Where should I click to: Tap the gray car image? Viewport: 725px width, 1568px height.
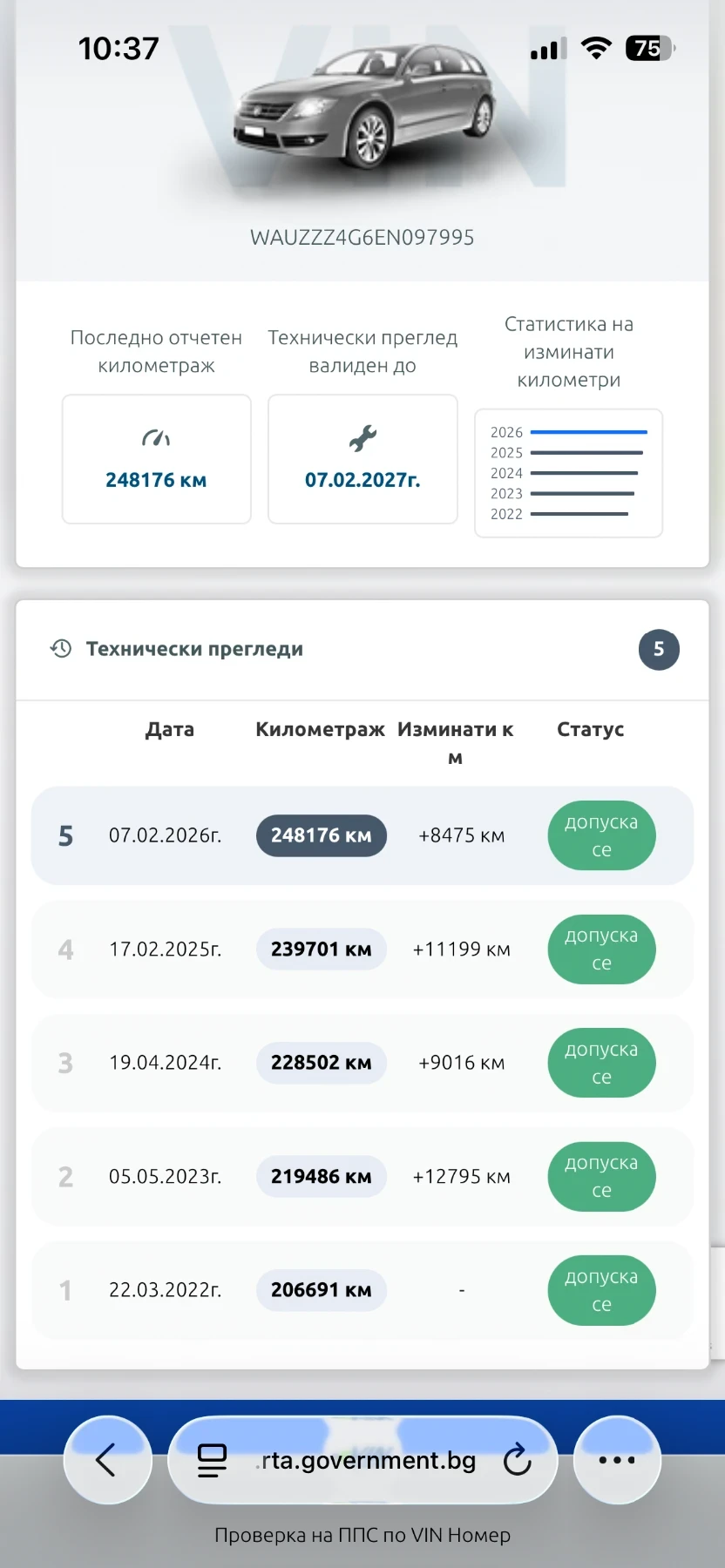[x=364, y=105]
